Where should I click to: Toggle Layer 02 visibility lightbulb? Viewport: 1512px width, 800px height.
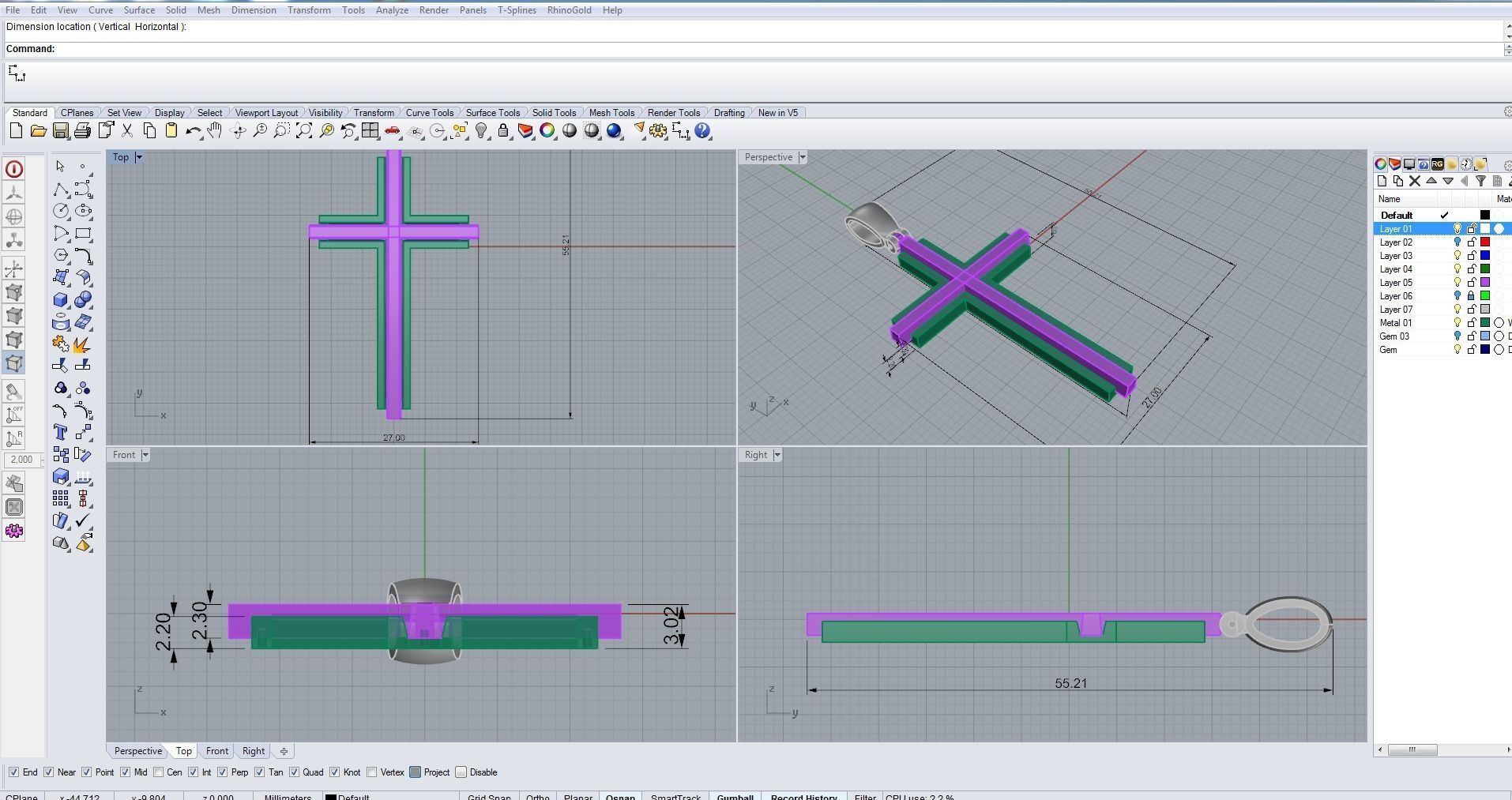[1457, 242]
